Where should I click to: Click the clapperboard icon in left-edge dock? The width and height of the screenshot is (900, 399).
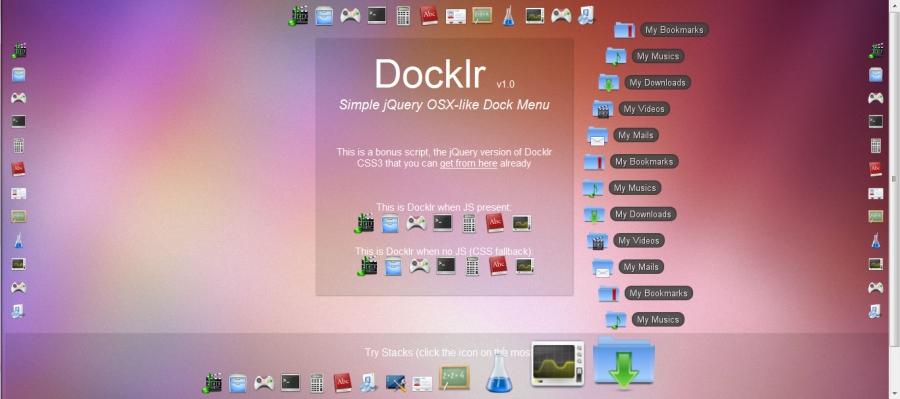click(19, 51)
